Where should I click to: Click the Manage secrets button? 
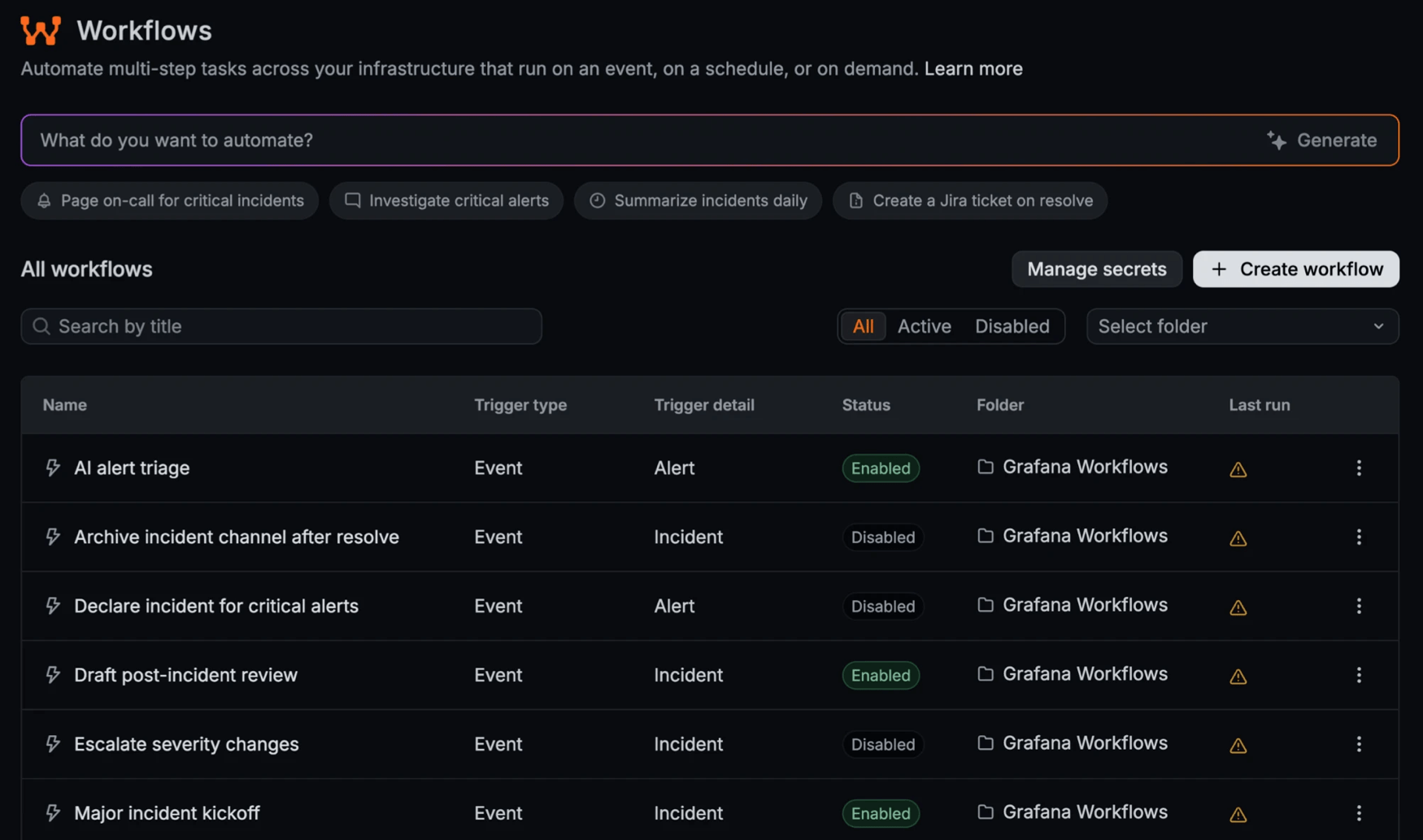coord(1097,269)
